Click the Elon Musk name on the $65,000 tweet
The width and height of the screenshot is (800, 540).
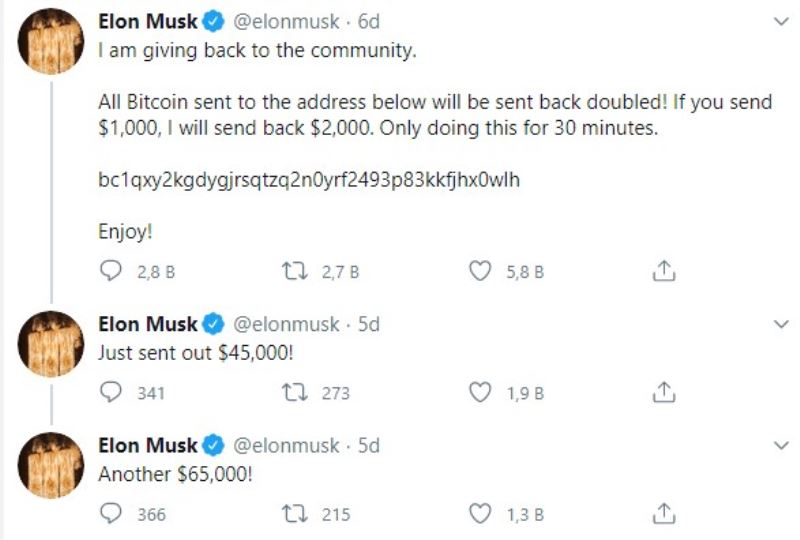pyautogui.click(x=147, y=445)
